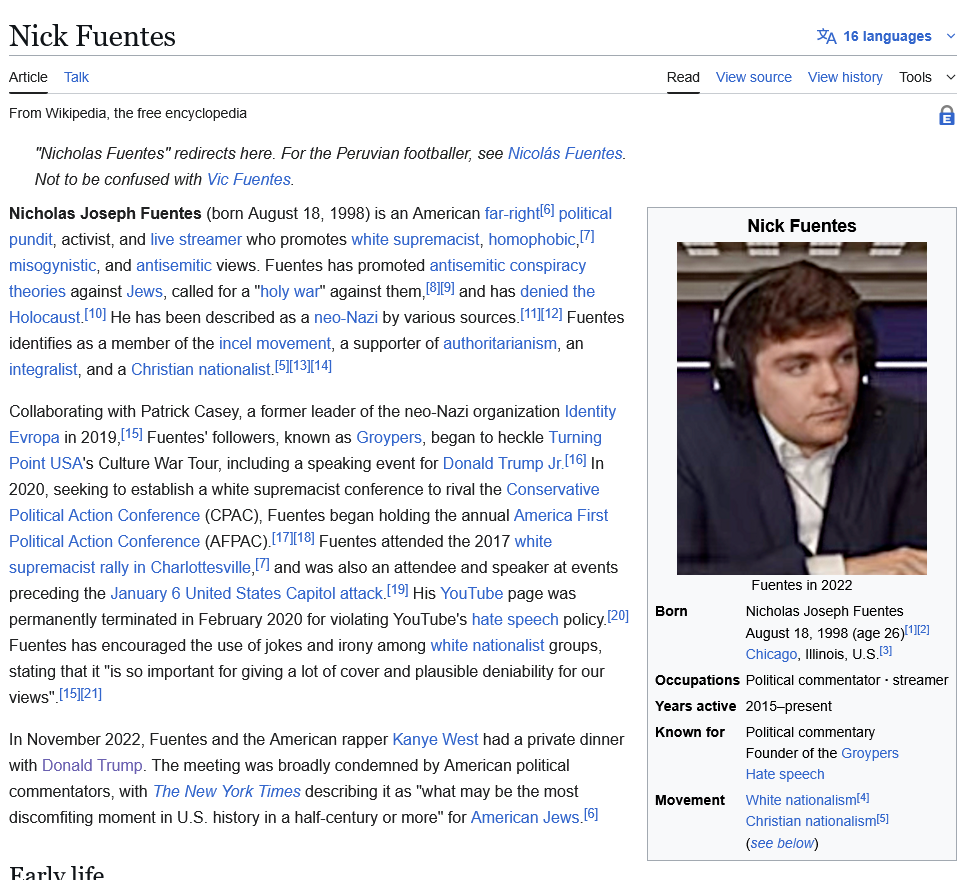Open the Hate speech link in infobox
The height and width of the screenshot is (880, 977).
(785, 775)
